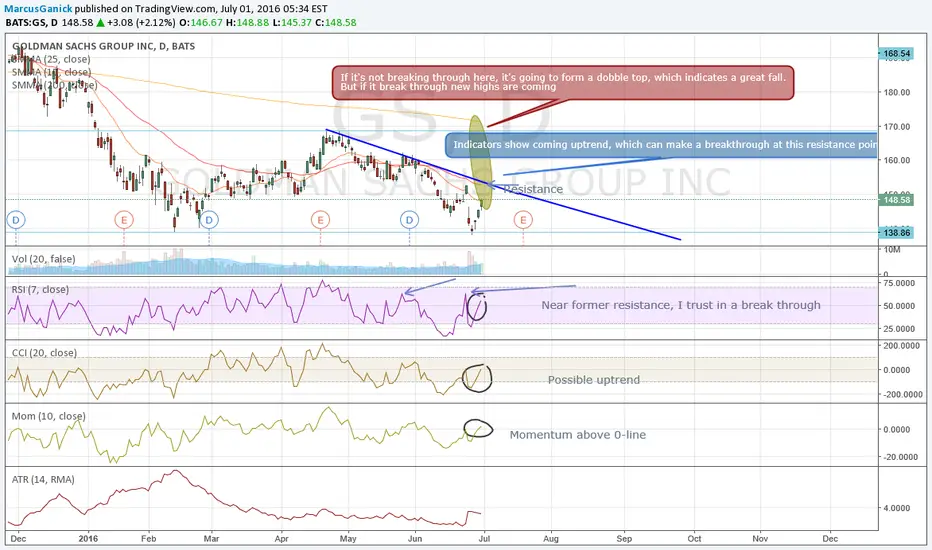Click the D dividend marker in late May
The width and height of the screenshot is (932, 550).
tap(409, 220)
